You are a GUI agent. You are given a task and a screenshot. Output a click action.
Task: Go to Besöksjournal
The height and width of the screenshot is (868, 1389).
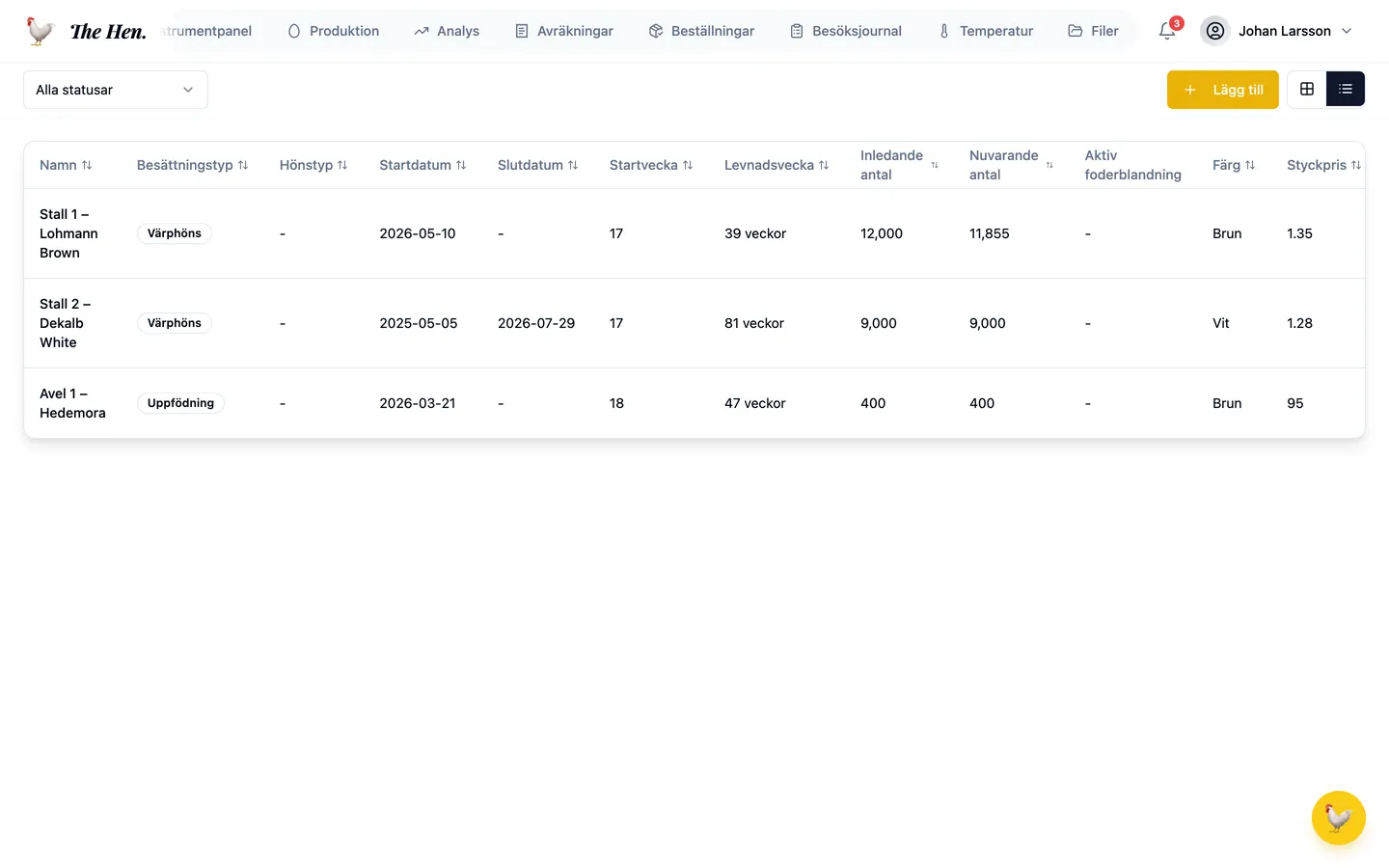coord(846,31)
